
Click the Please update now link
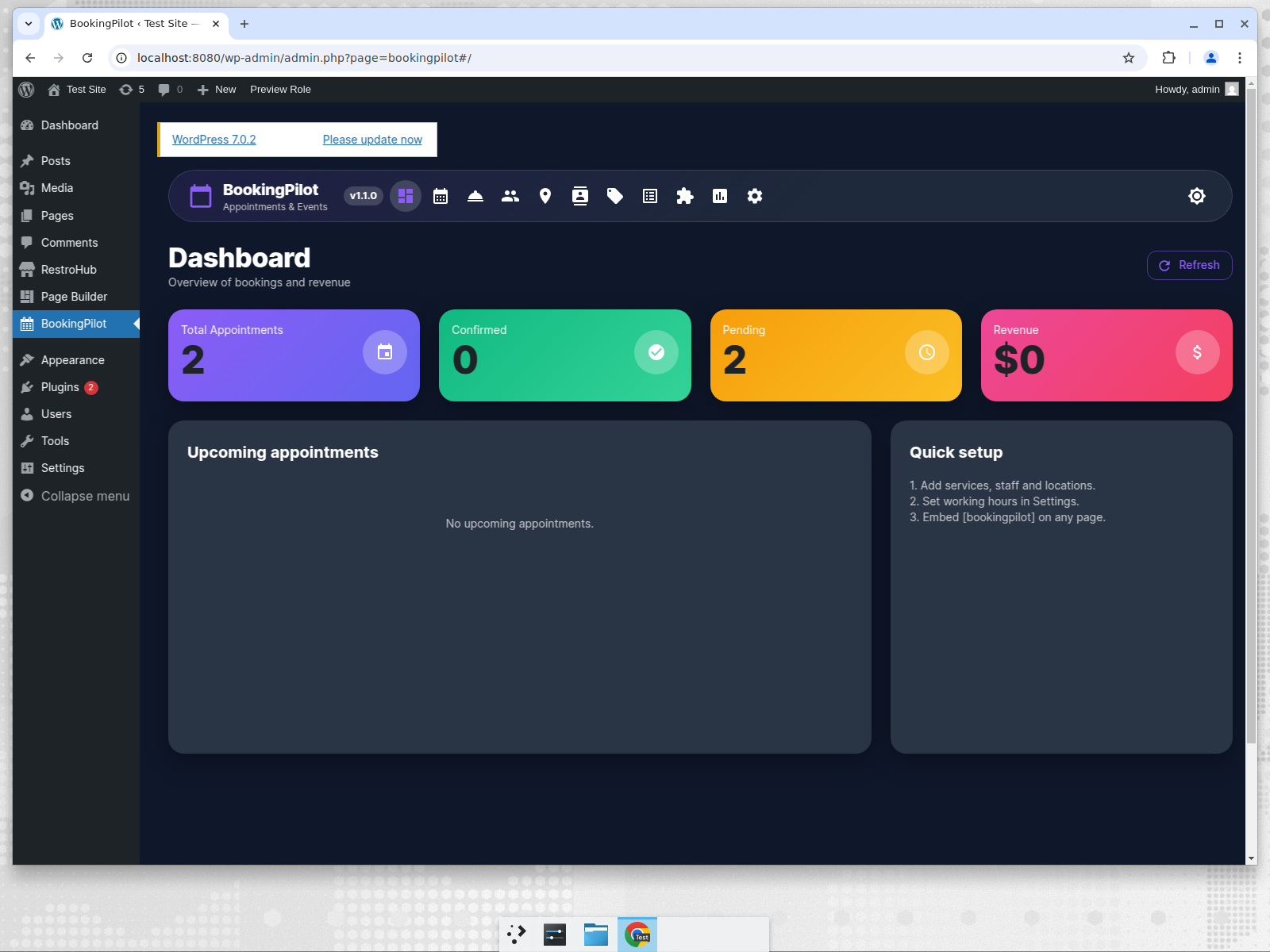point(372,140)
